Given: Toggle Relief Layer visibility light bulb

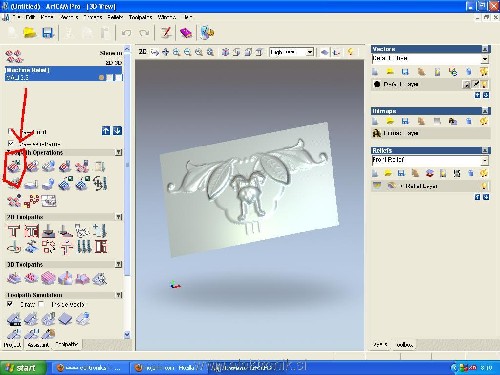Looking at the screenshot, I should click(484, 186).
